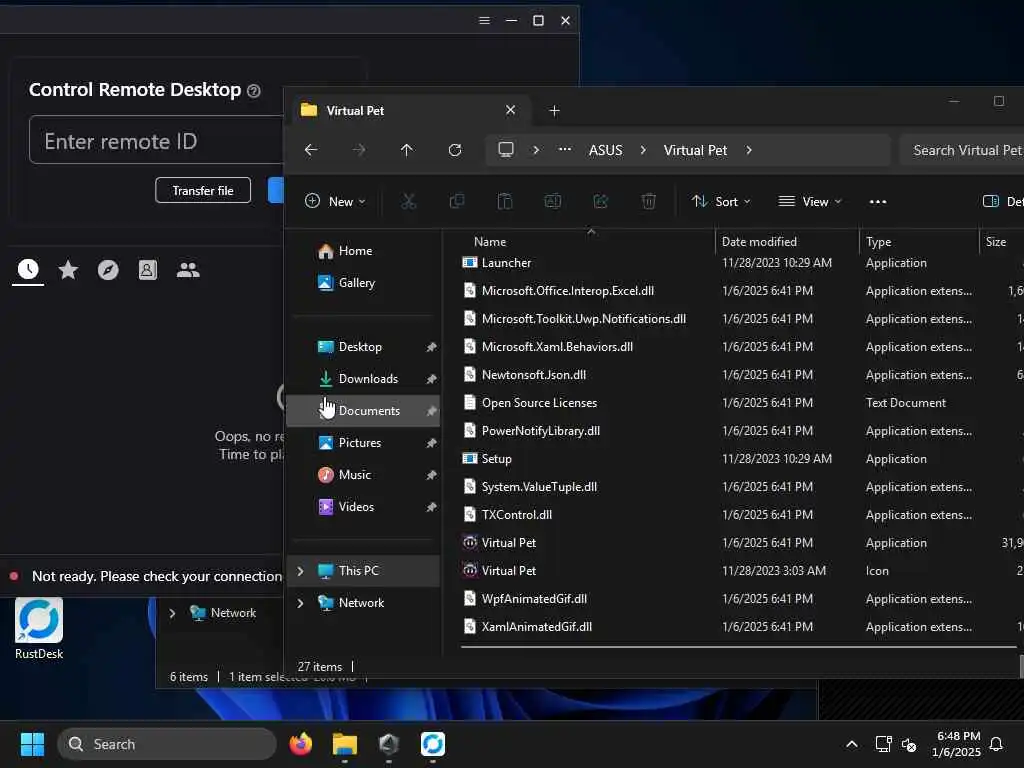Click the Paste toolbar icon

[505, 201]
